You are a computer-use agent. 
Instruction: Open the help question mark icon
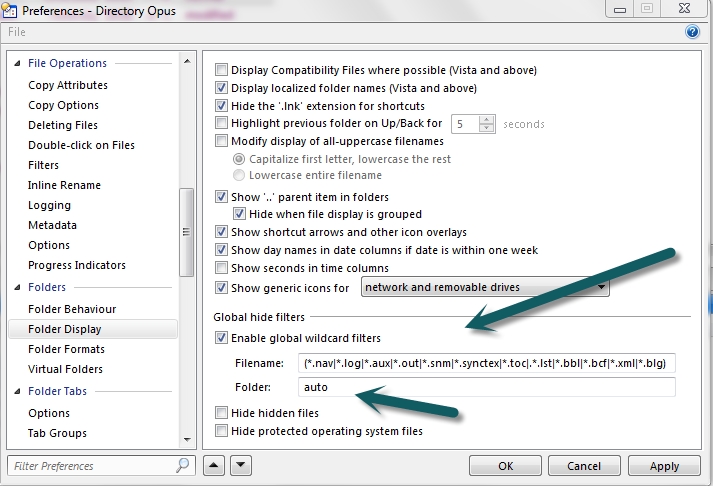coord(692,32)
